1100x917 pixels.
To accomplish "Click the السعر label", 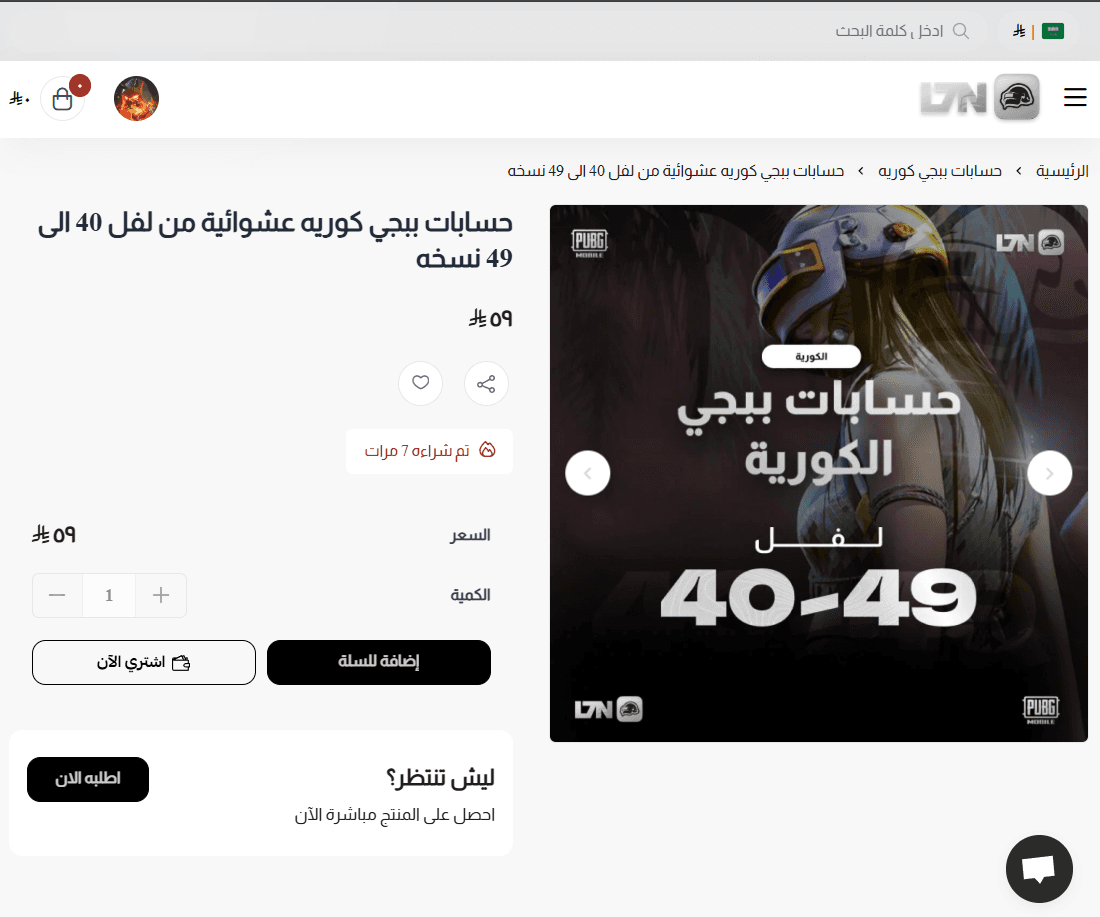I will (470, 535).
